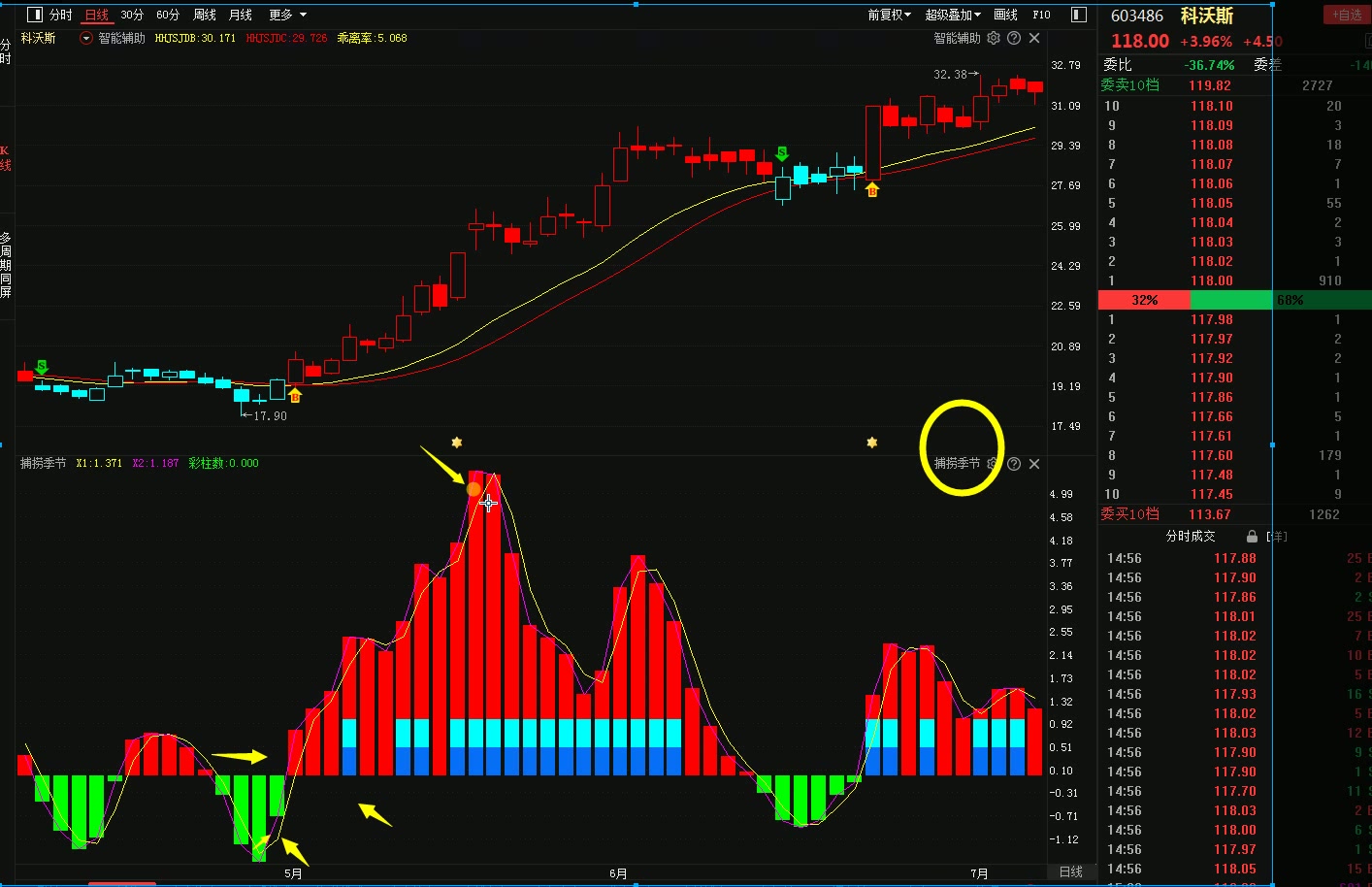
Task: Open the 超级叠加 overlay dropdown
Action: click(953, 15)
